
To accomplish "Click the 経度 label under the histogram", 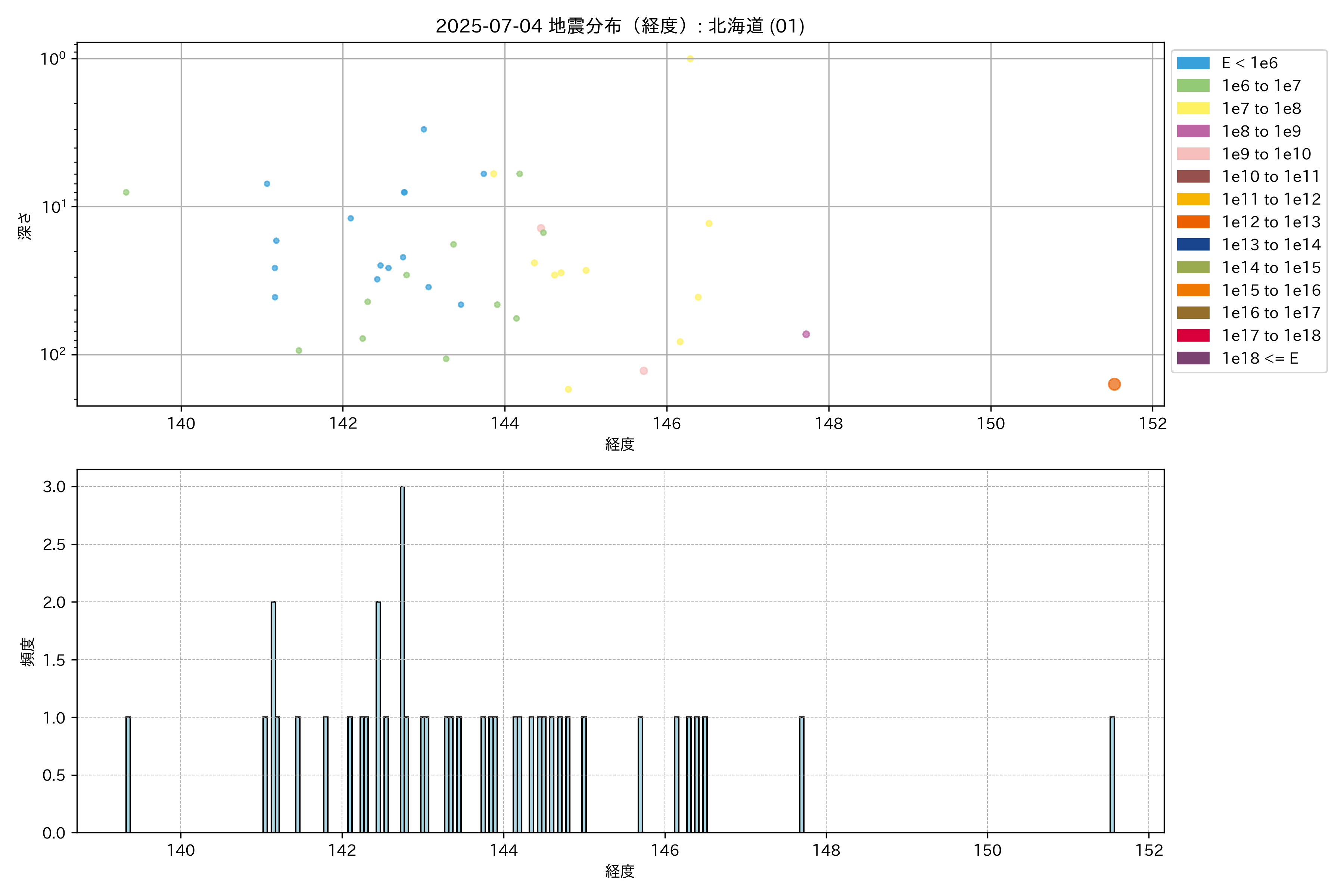I will point(620,871).
